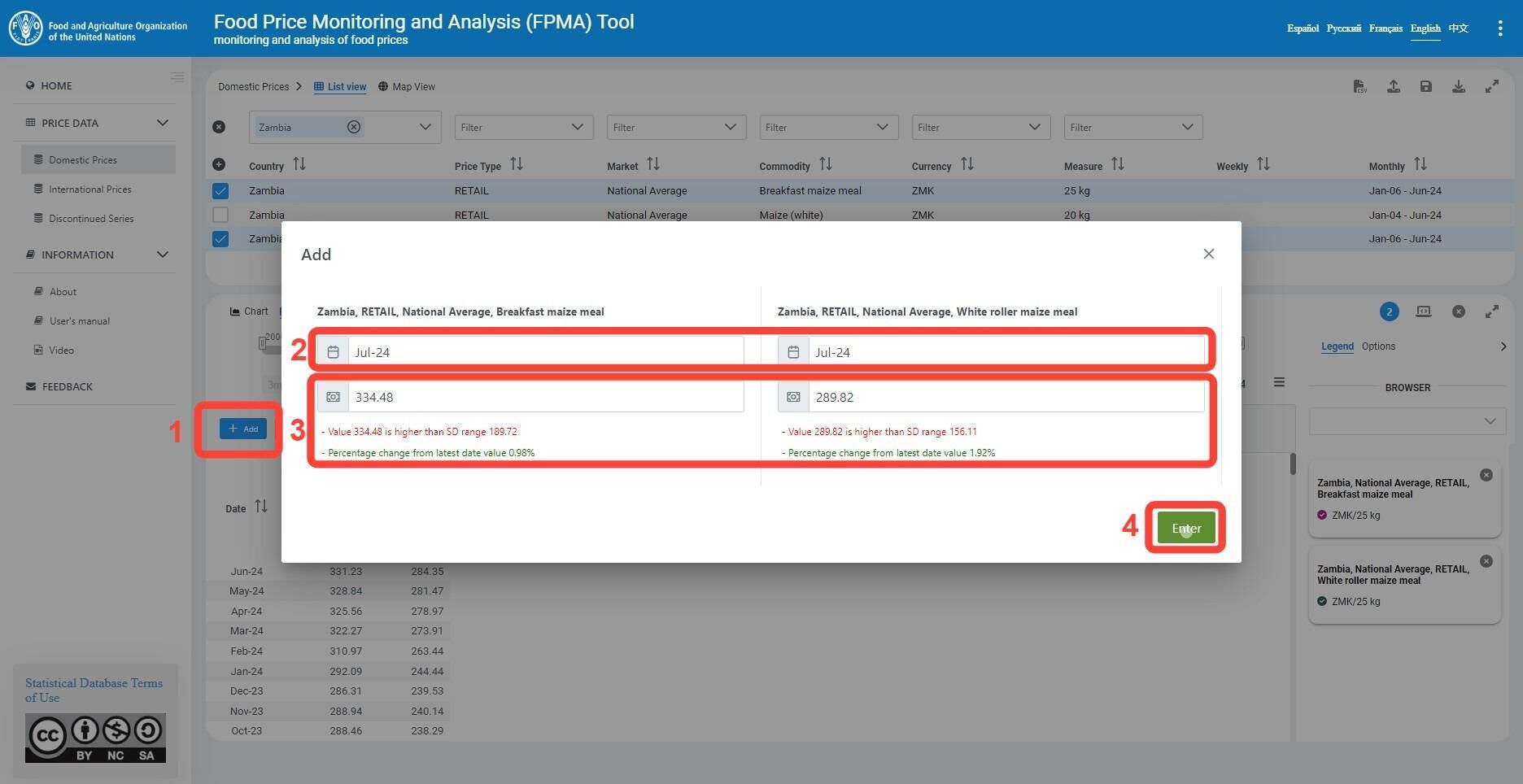Viewport: 1523px width, 784px height.
Task: Uncheck the Breakfast maize meal row checkbox
Action: pos(220,191)
